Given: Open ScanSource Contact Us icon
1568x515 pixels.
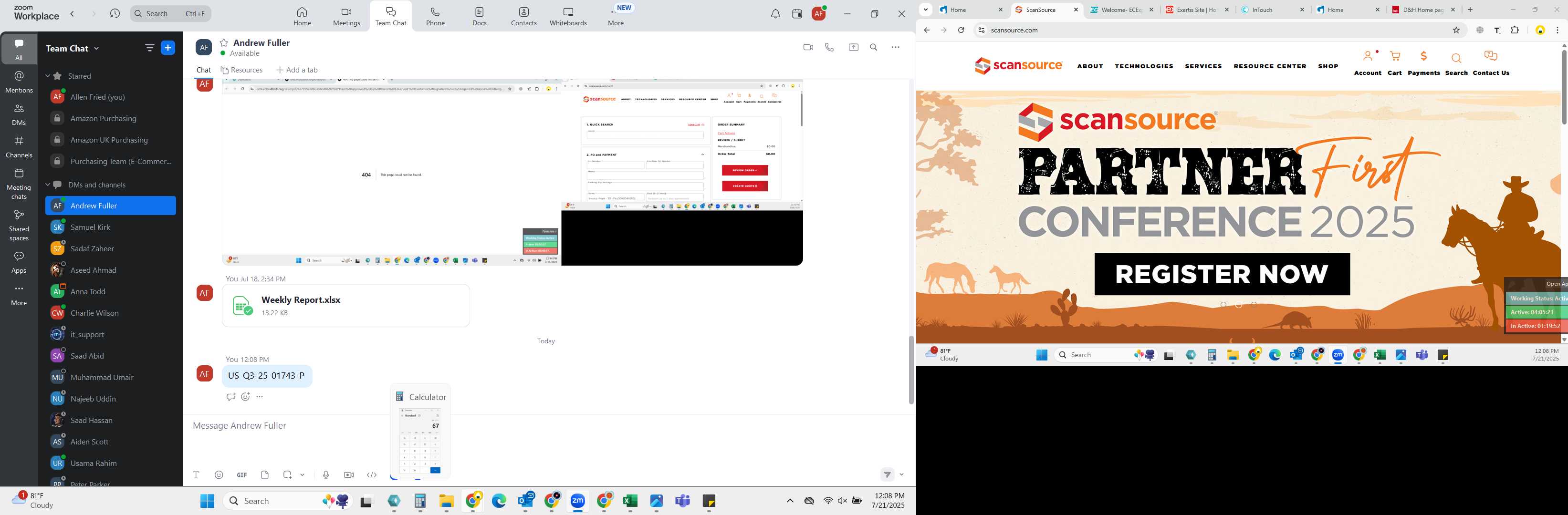Looking at the screenshot, I should tap(1491, 63).
